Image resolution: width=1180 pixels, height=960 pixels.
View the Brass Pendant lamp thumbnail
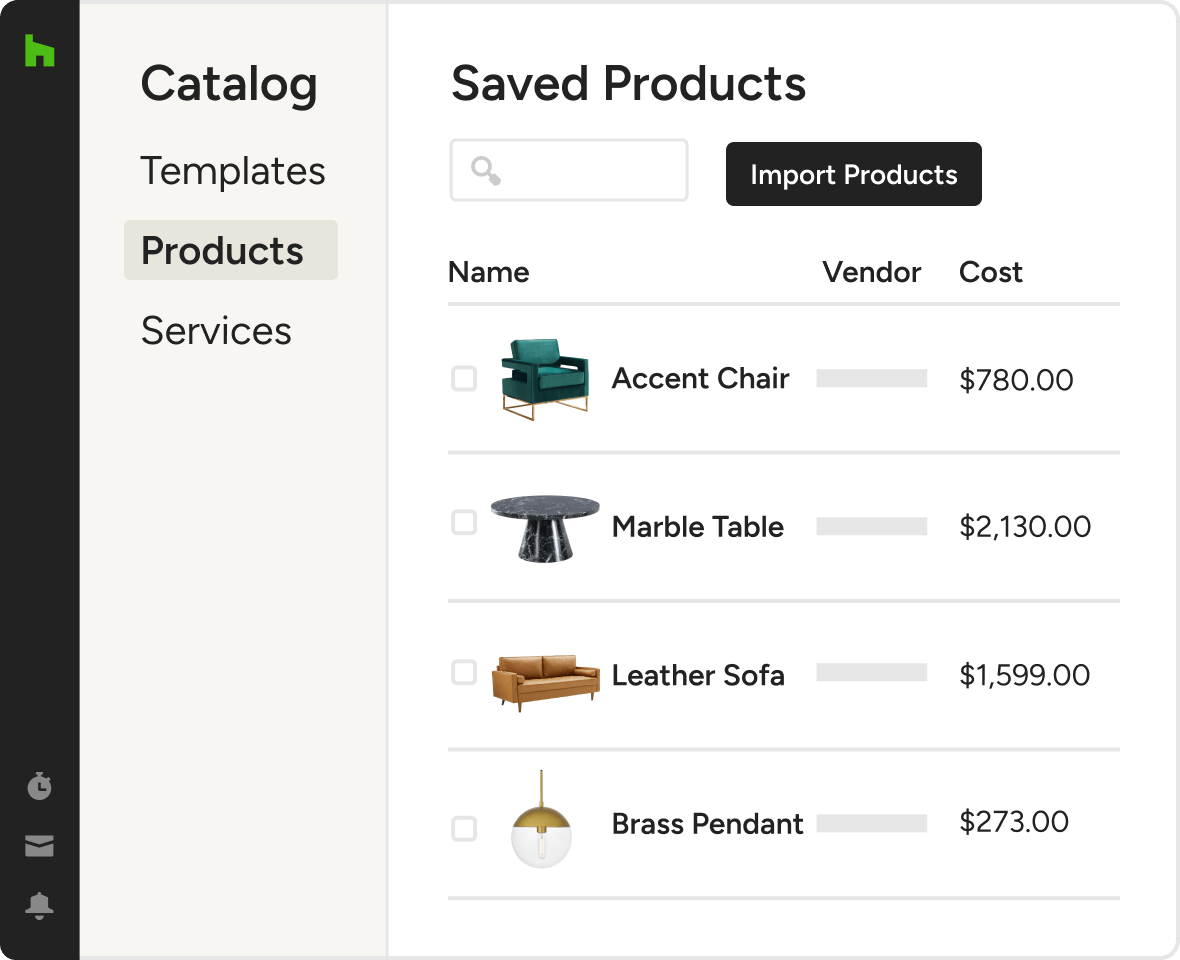541,820
